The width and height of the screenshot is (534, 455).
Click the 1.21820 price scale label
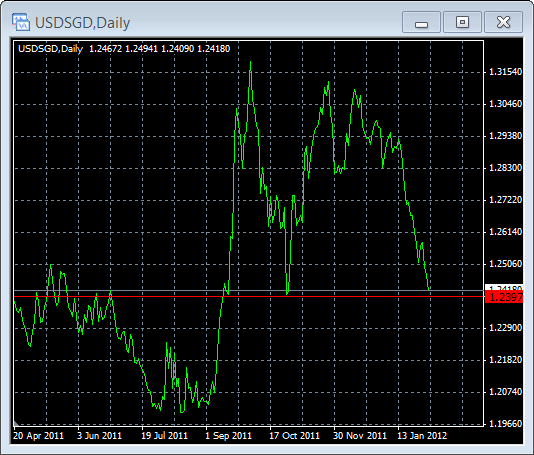505,360
